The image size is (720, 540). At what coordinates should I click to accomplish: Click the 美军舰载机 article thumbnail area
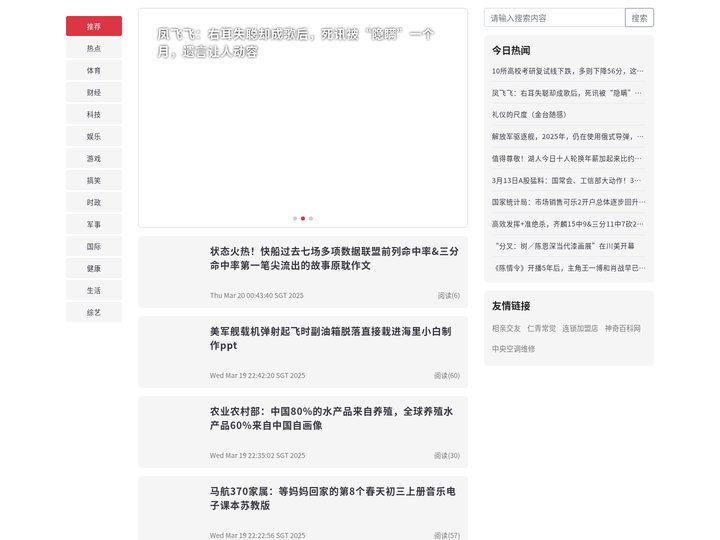pos(174,352)
